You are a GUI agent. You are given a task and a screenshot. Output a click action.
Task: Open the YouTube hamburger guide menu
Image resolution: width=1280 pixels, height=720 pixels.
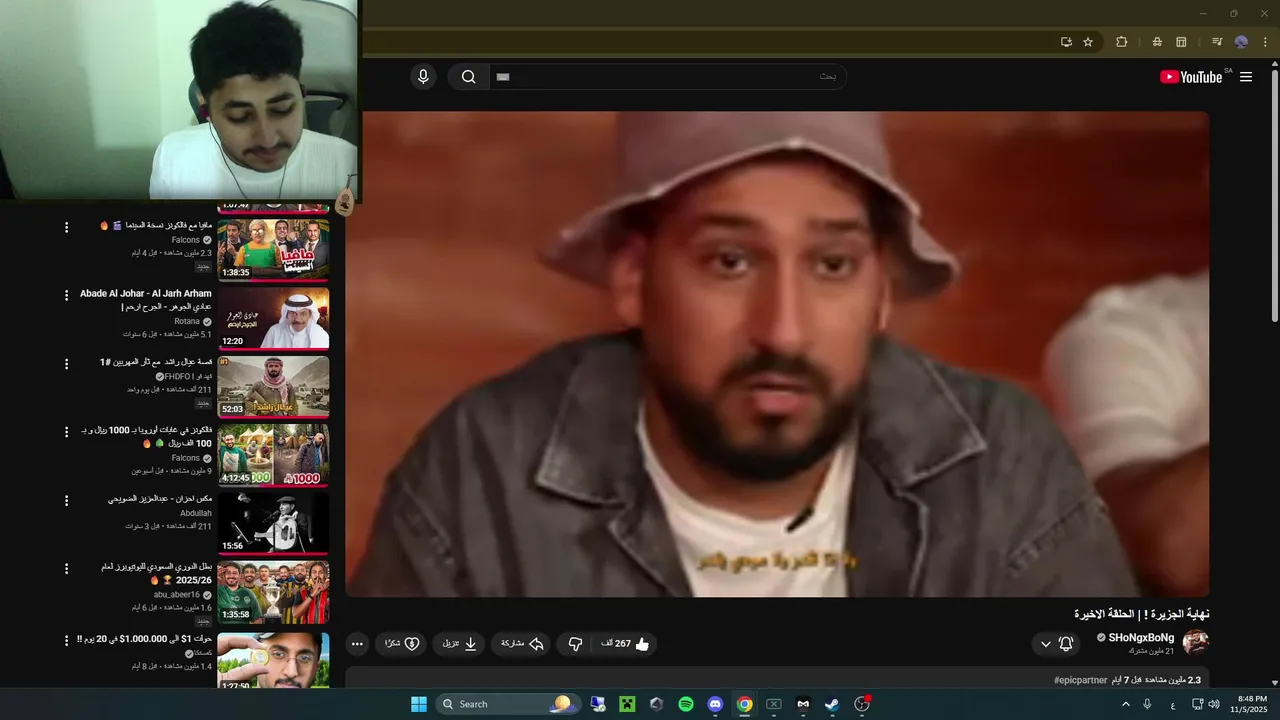(1246, 77)
